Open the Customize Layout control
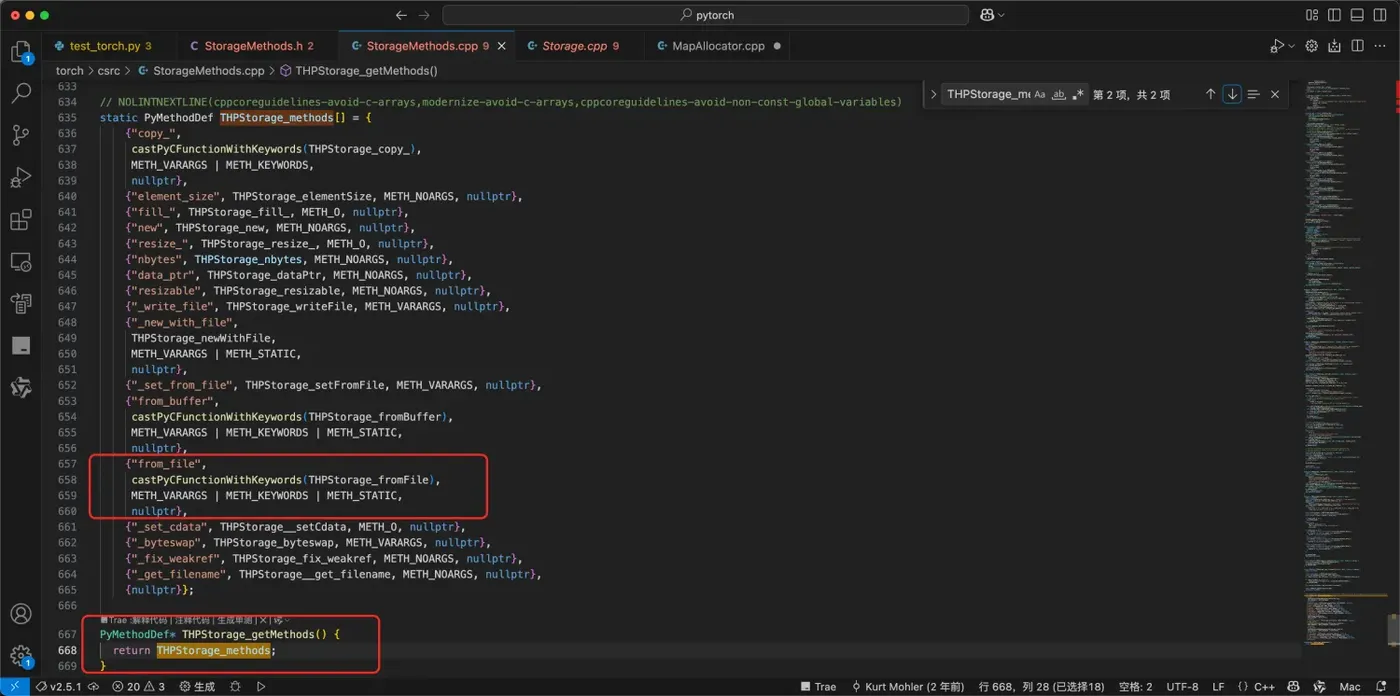The height and width of the screenshot is (696, 1400). (x=1312, y=15)
